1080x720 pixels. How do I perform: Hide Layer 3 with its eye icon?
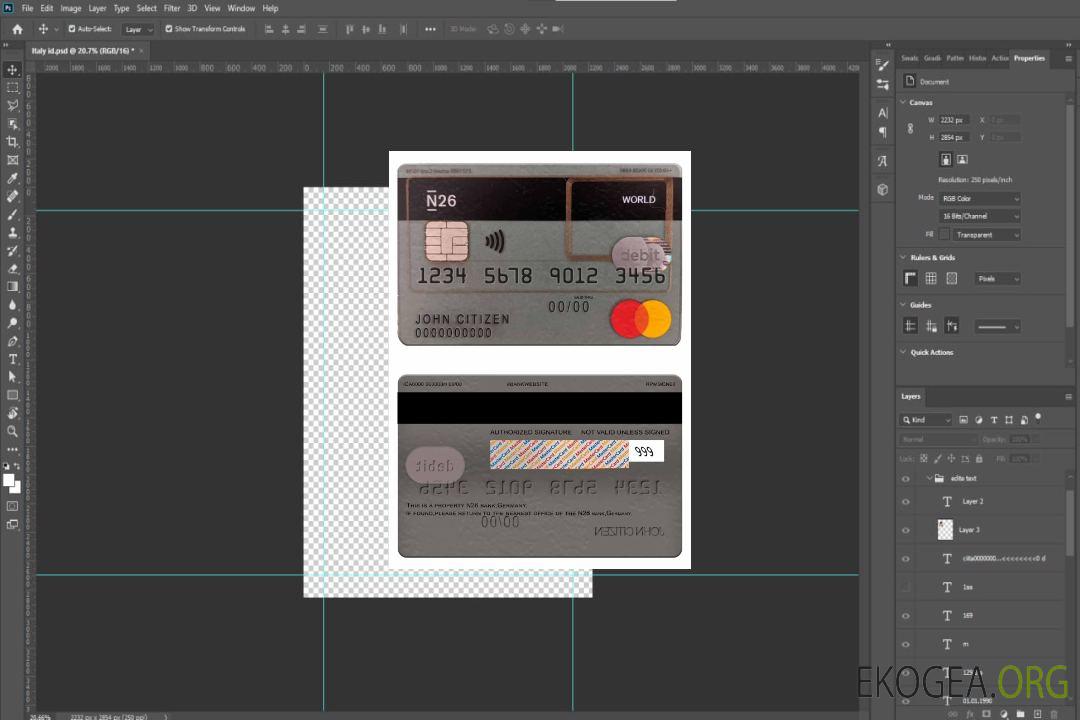tap(906, 531)
